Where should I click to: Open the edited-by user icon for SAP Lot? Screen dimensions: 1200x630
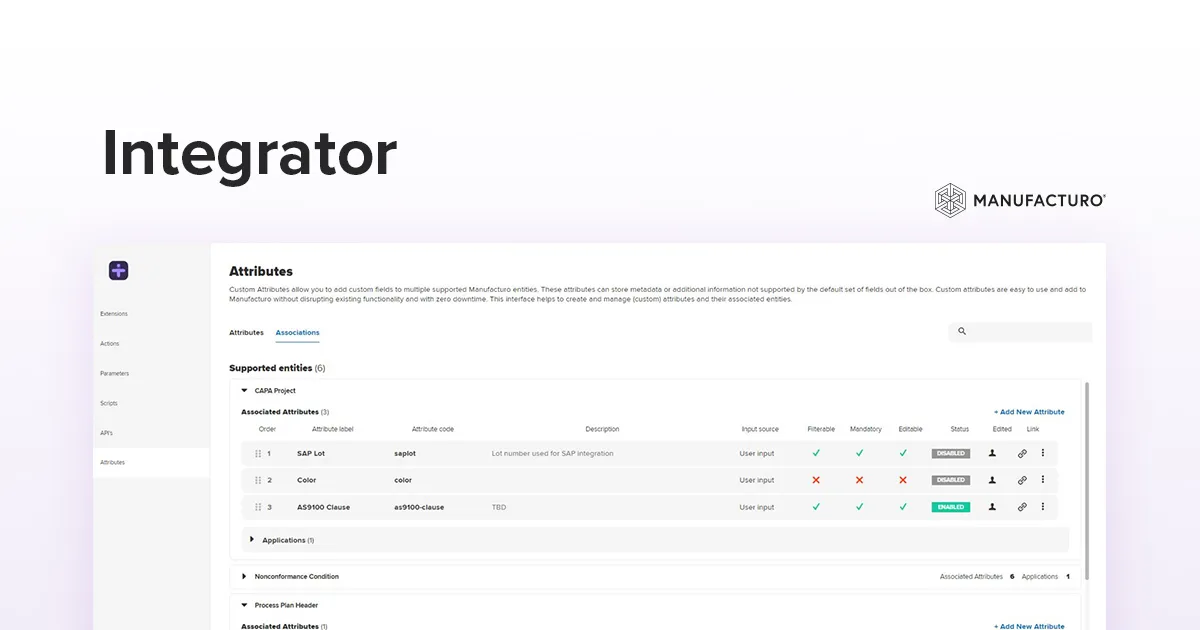click(991, 453)
